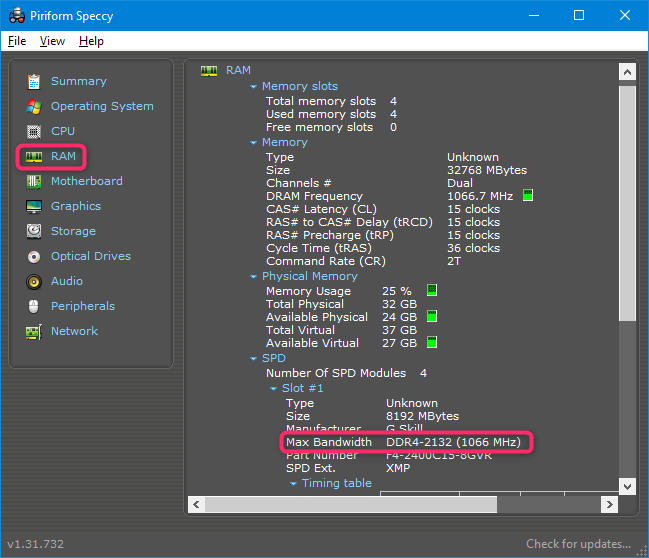Select the Audio speaker icon
Viewport: 649px width, 558px height.
pyautogui.click(x=34, y=282)
